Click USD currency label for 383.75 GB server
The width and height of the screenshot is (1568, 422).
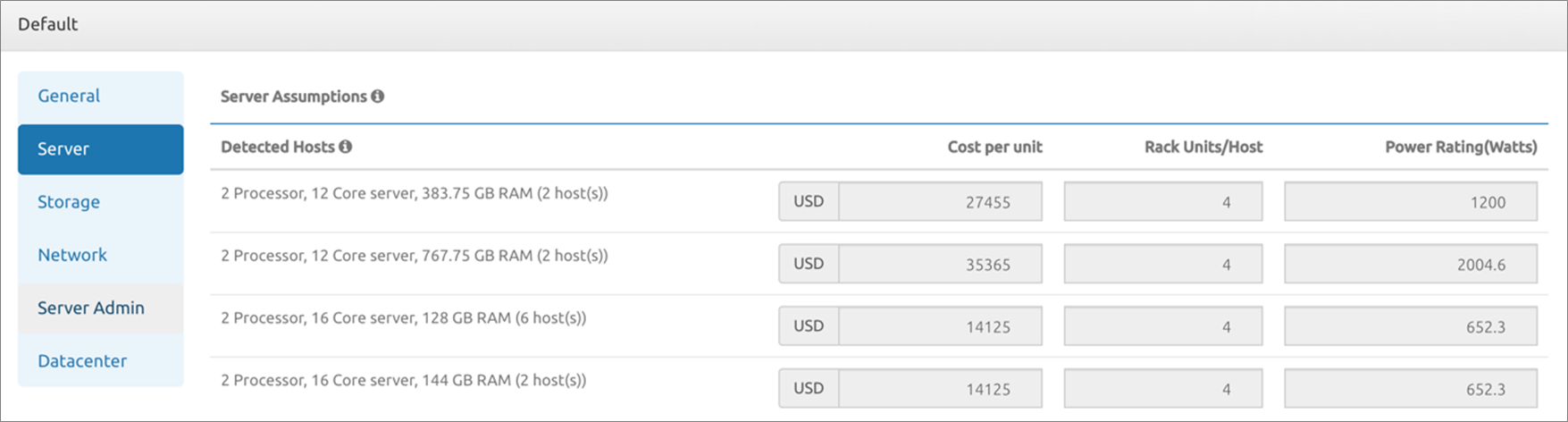coord(809,202)
